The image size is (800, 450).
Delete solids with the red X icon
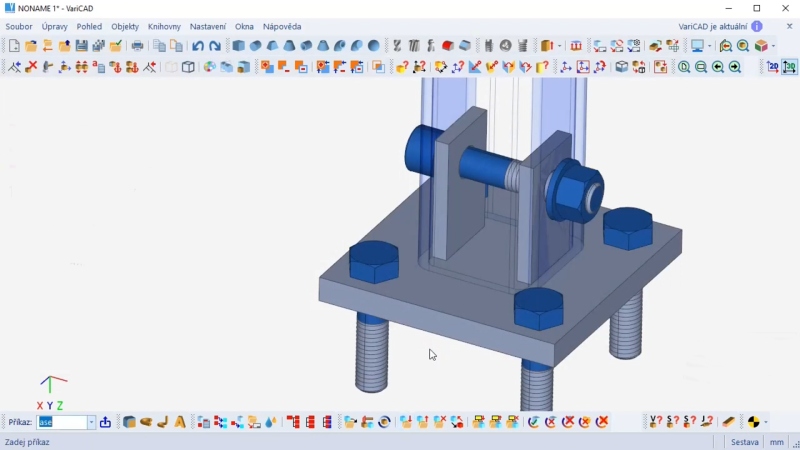tap(31, 67)
